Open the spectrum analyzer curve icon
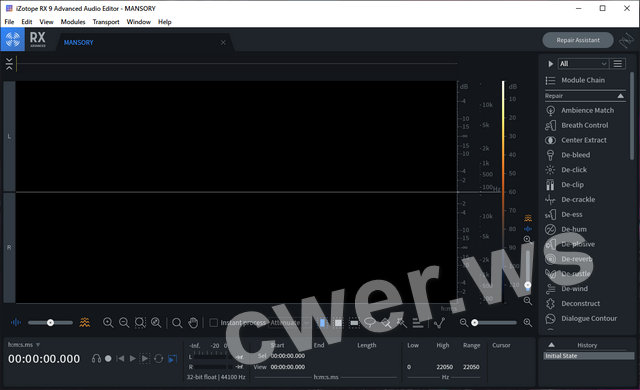 pos(439,323)
